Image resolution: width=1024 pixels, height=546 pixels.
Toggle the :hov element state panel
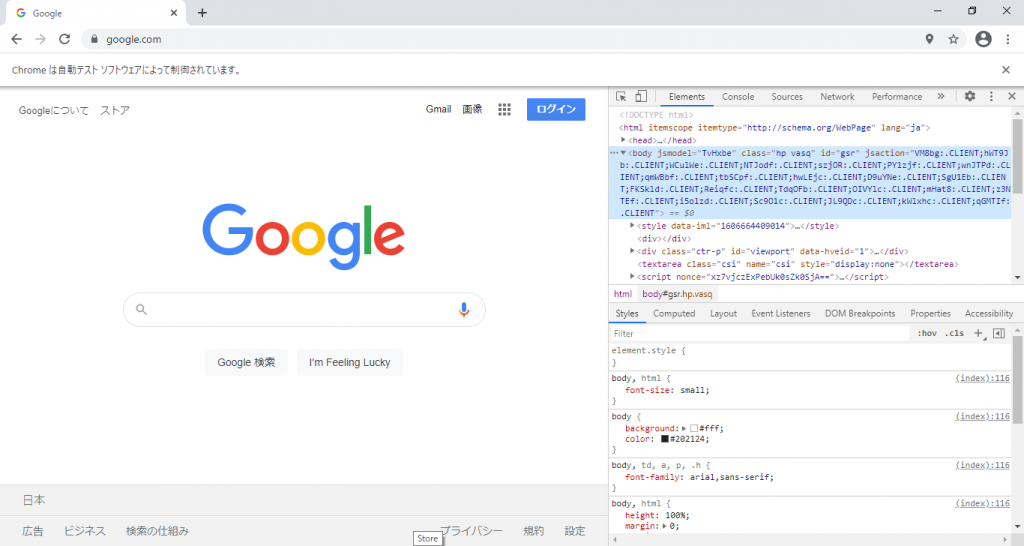pyautogui.click(x=927, y=333)
